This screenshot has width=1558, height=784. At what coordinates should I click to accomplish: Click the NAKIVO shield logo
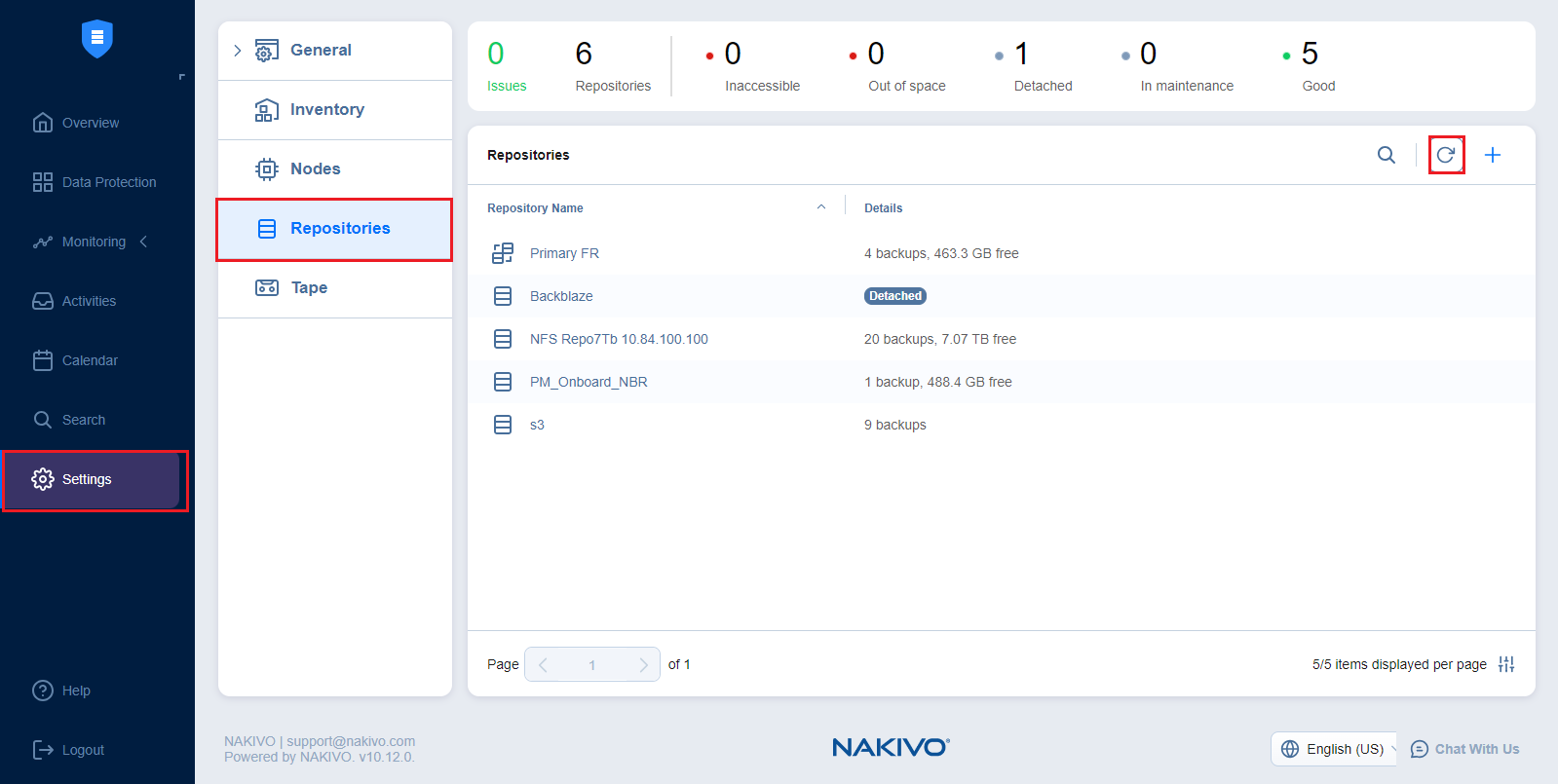[97, 39]
